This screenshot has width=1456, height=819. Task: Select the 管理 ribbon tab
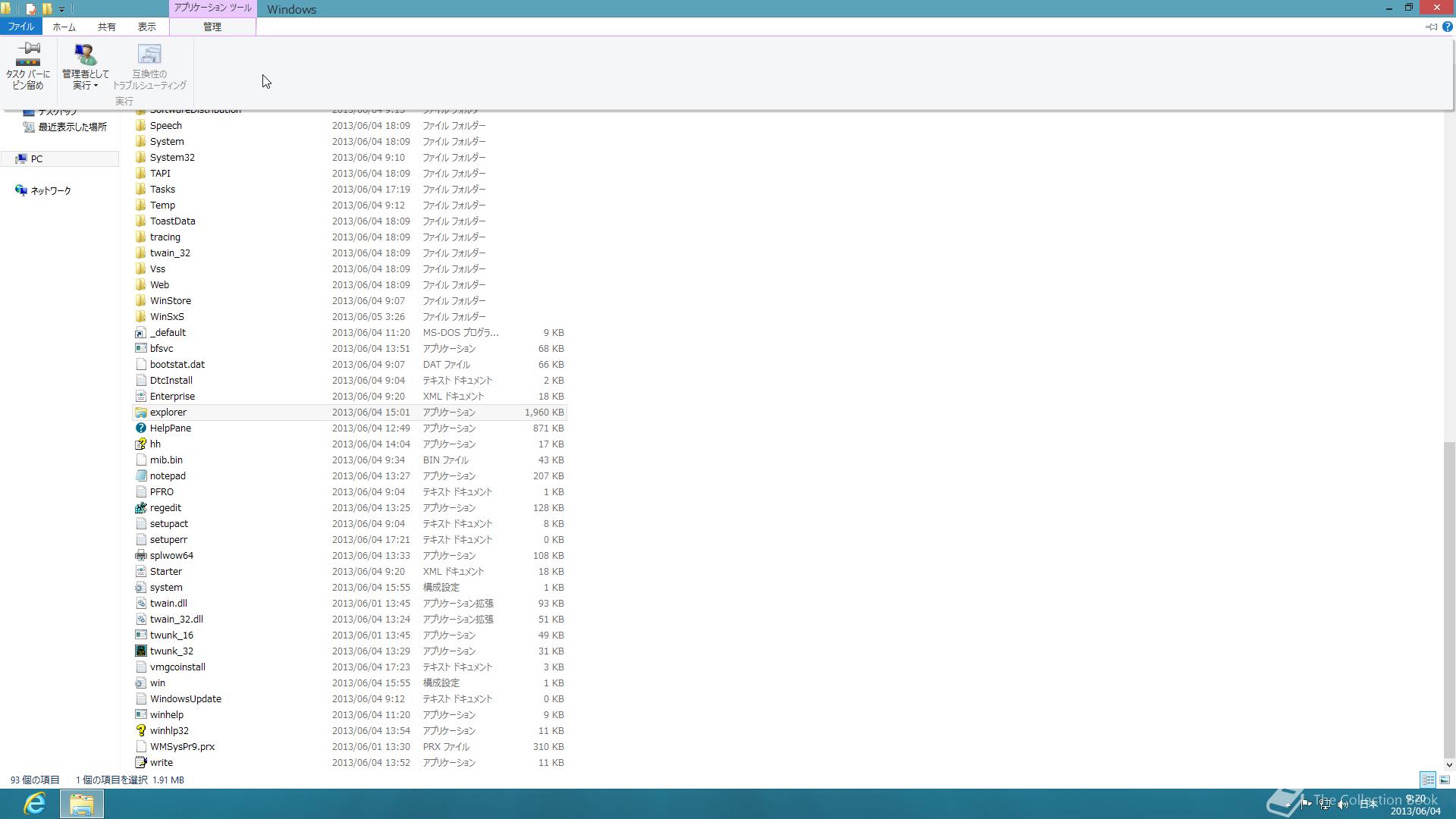click(x=212, y=27)
